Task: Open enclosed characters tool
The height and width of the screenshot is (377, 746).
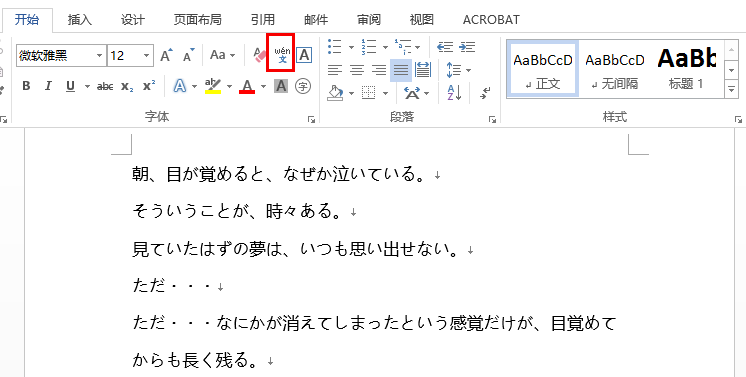Action: 303,86
